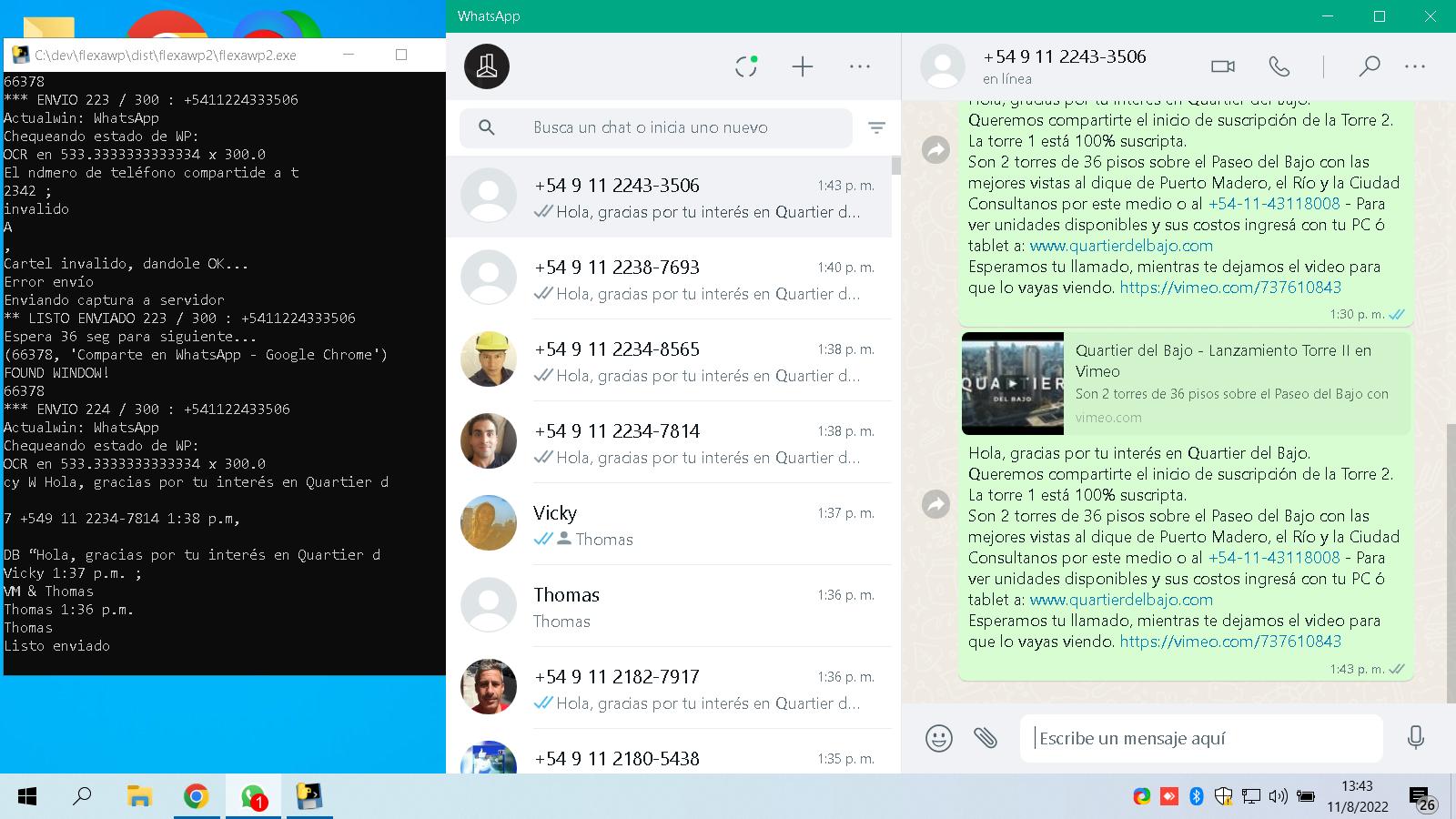
Task: Open Windows Start menu
Action: point(27,797)
